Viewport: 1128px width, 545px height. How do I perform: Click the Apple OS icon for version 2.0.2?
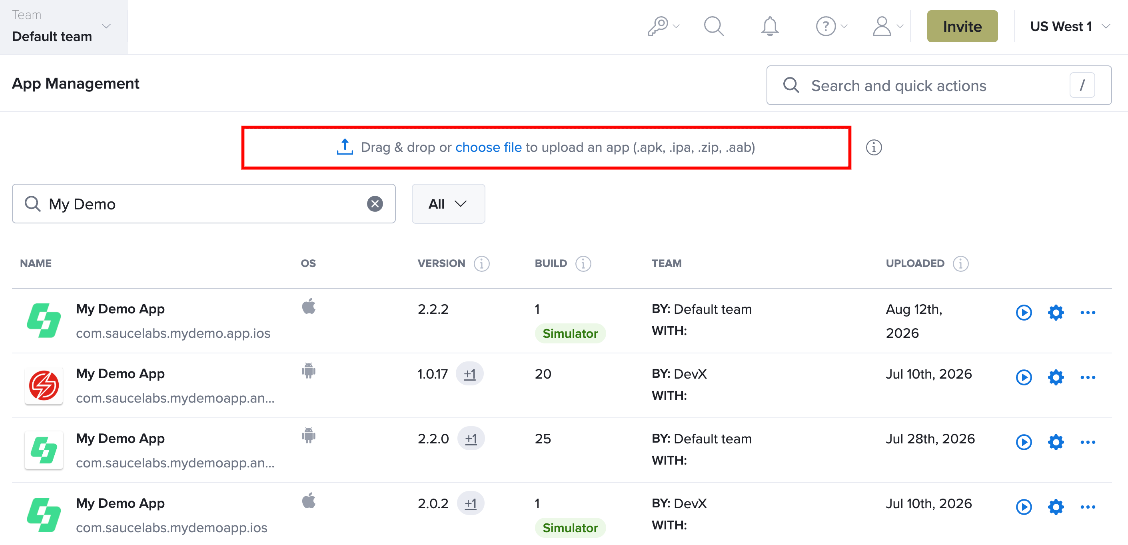309,501
